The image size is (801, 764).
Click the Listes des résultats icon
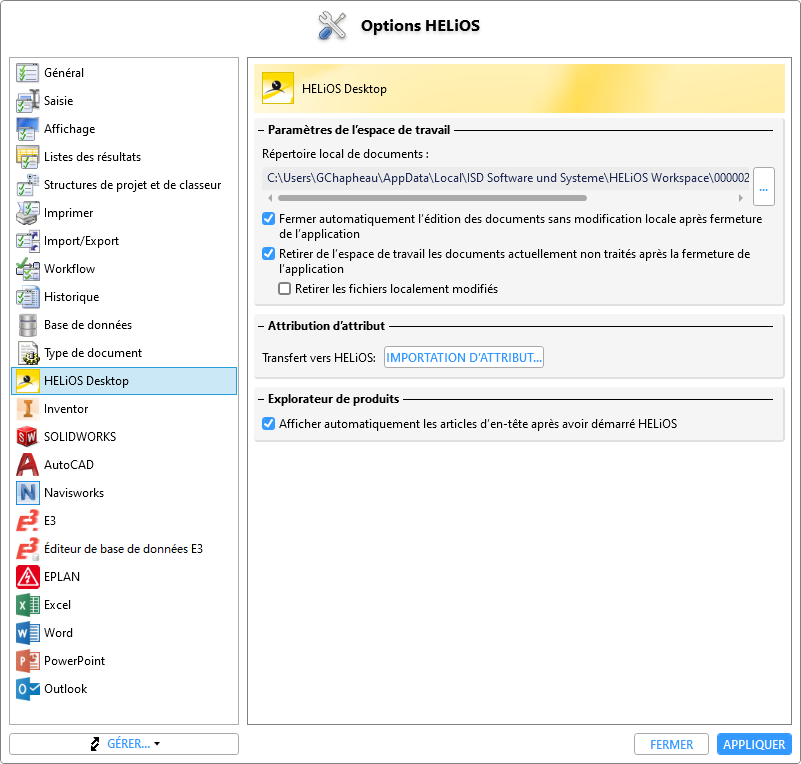click(x=28, y=157)
